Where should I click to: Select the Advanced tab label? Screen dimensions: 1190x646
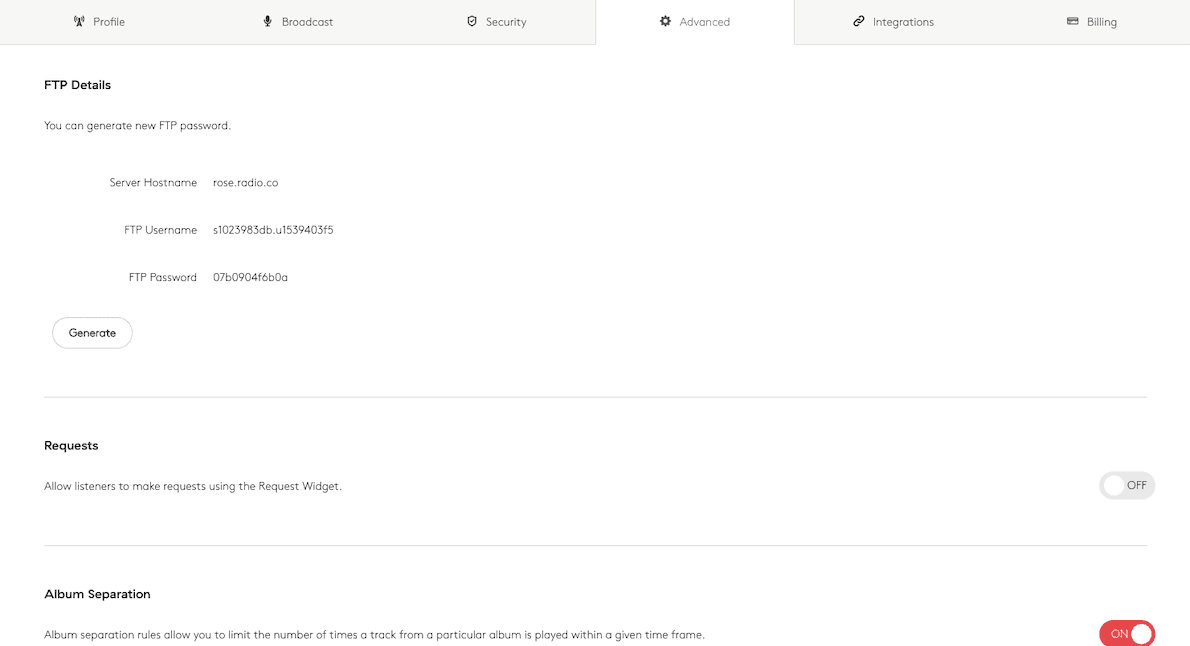coord(705,22)
